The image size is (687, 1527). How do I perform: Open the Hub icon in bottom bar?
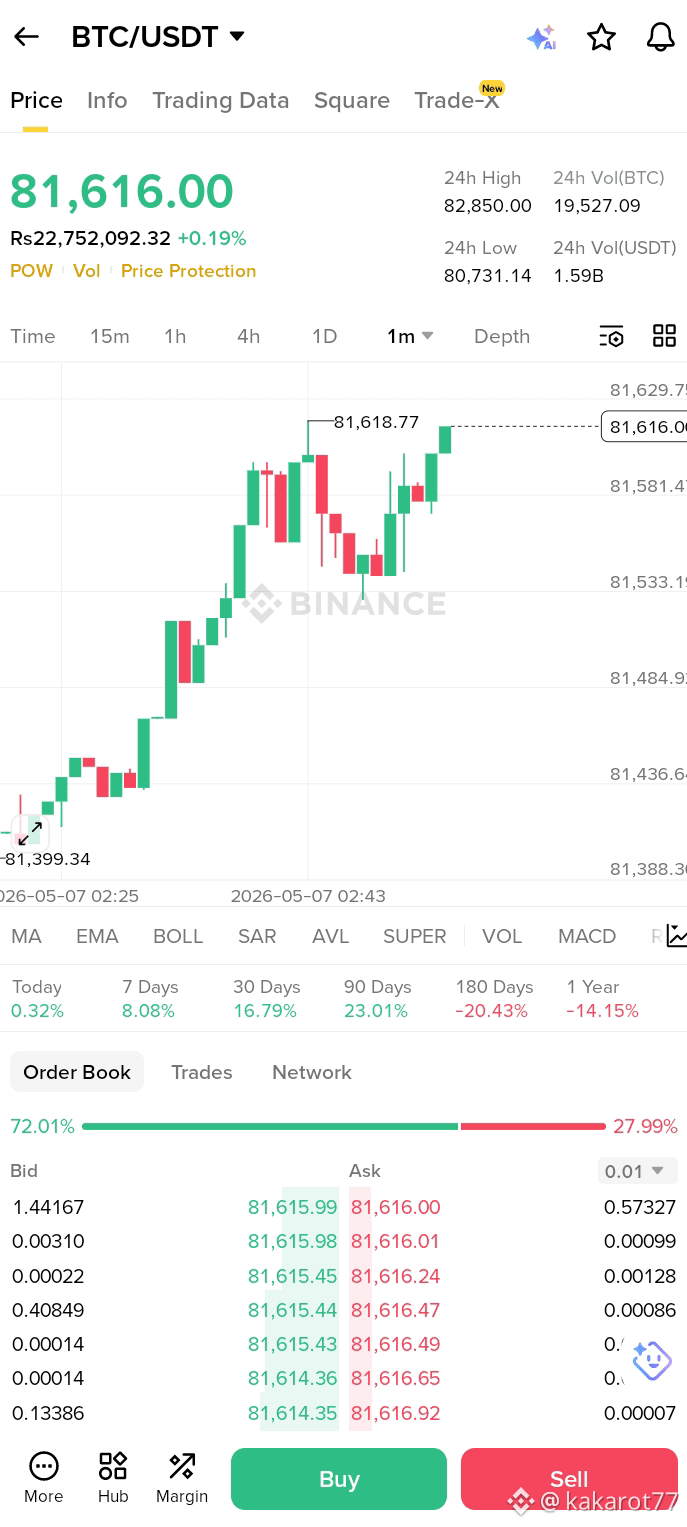(113, 1478)
